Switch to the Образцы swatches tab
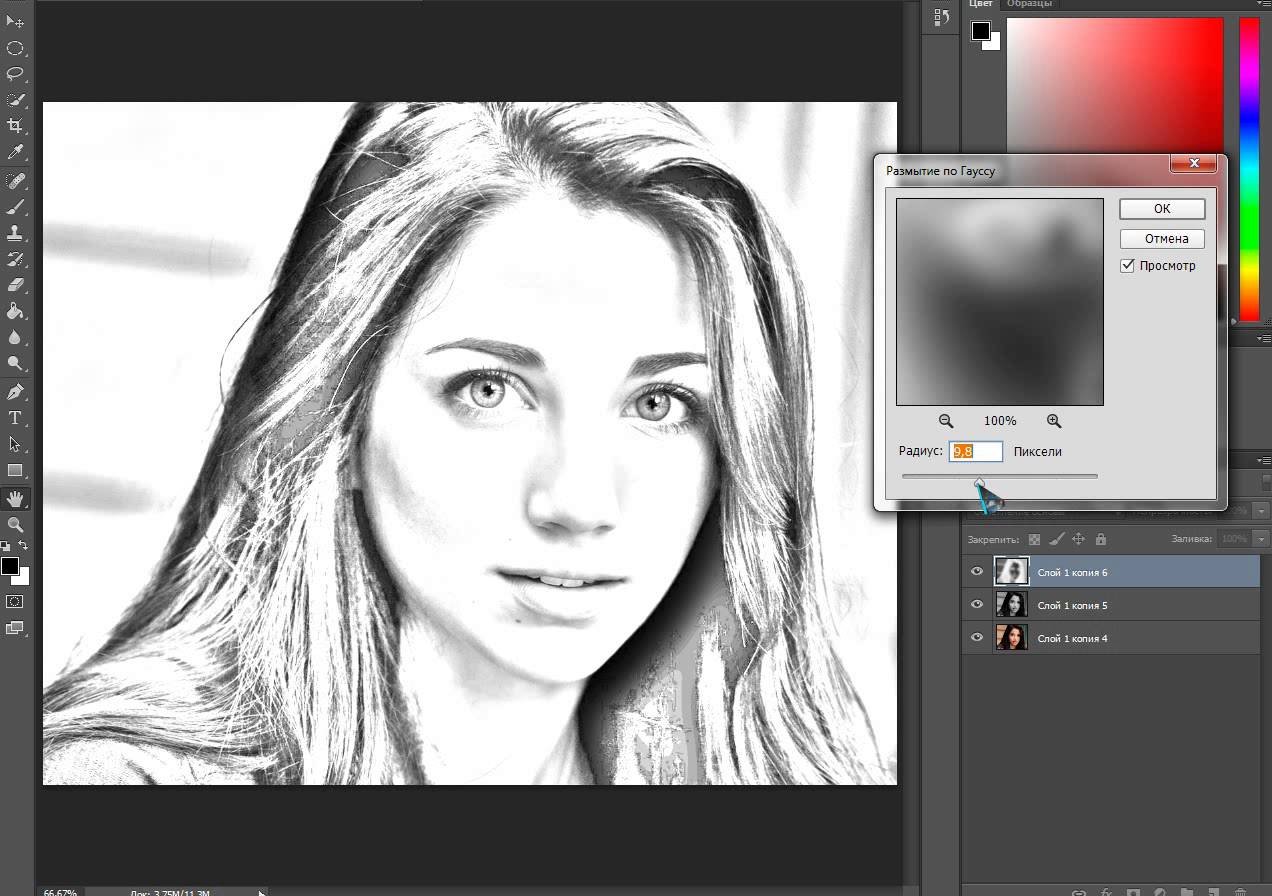1272x896 pixels. 1031,4
